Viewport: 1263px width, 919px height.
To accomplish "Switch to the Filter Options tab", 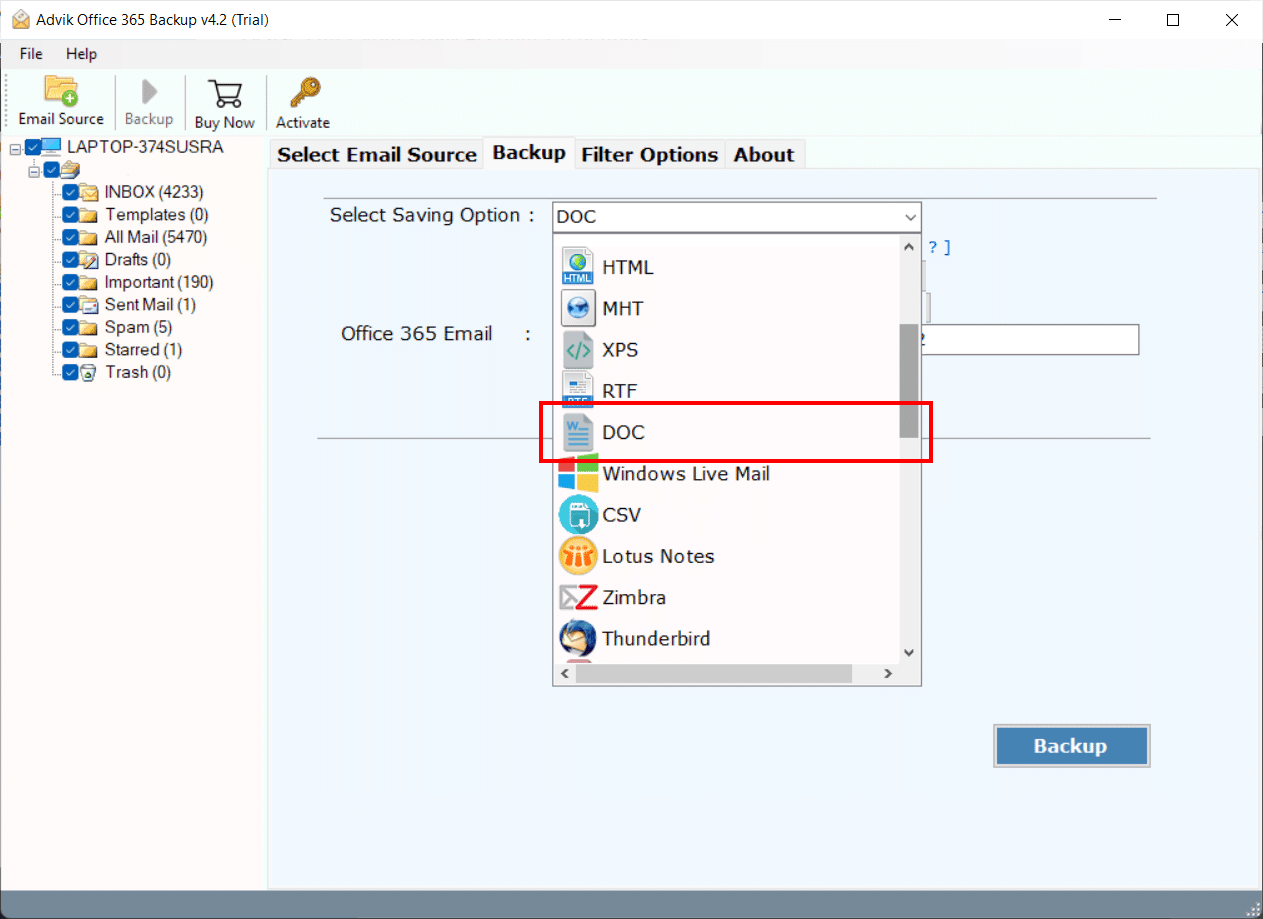I will point(650,154).
